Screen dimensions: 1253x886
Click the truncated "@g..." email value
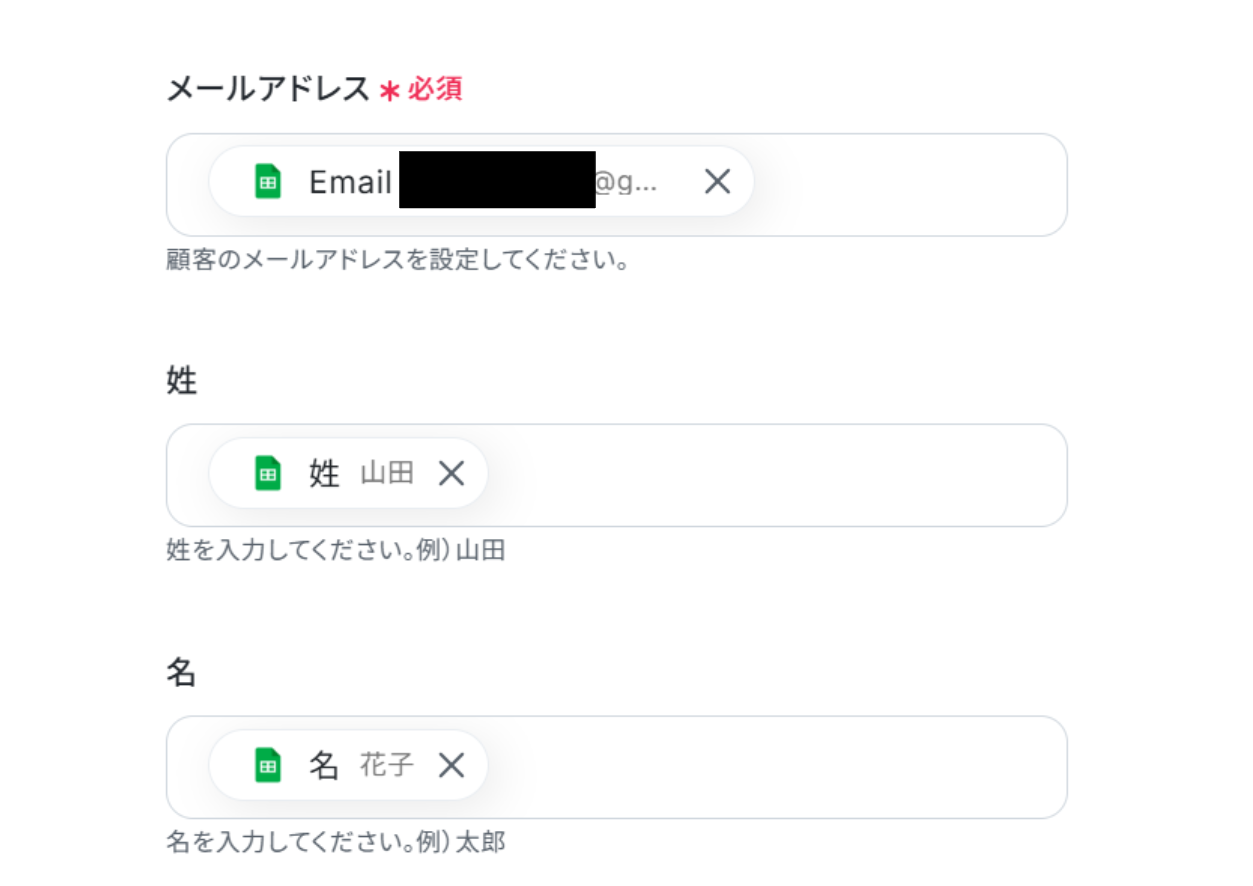tap(626, 183)
